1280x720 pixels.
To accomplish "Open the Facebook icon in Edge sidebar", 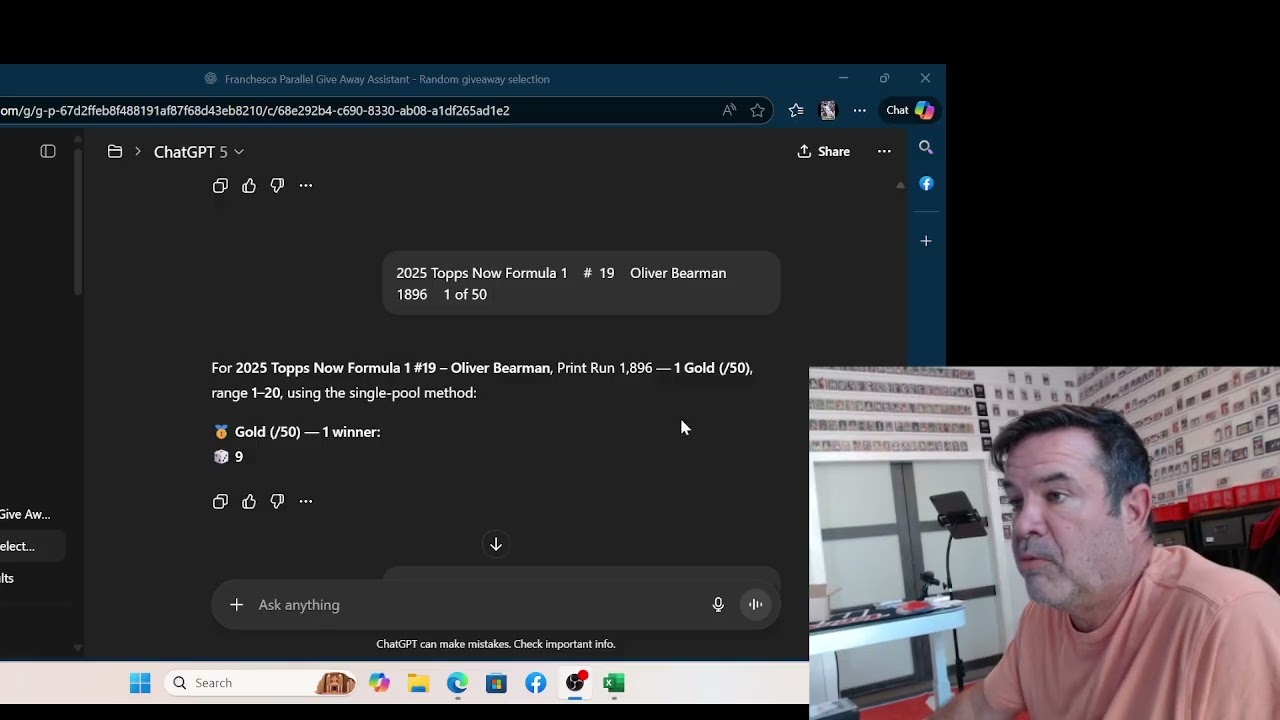I will [926, 184].
